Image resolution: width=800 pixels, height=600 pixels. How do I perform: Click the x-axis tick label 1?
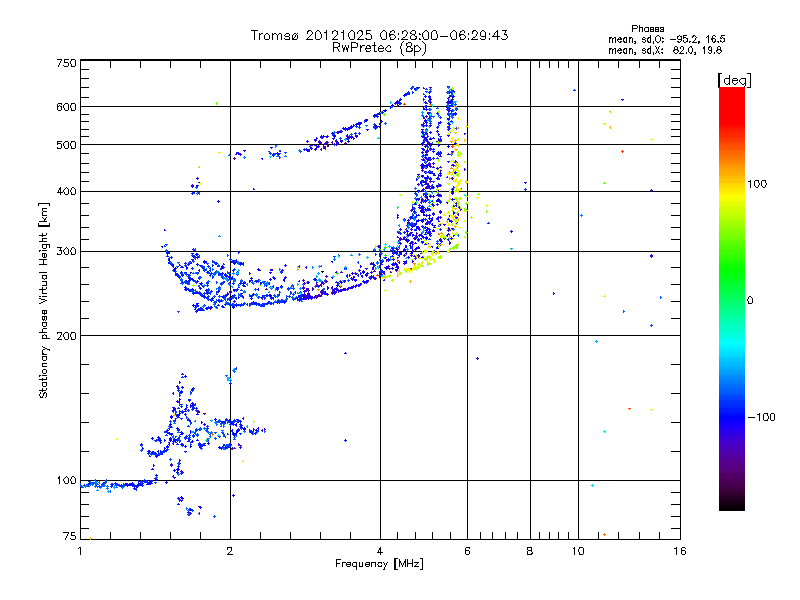pyautogui.click(x=80, y=551)
